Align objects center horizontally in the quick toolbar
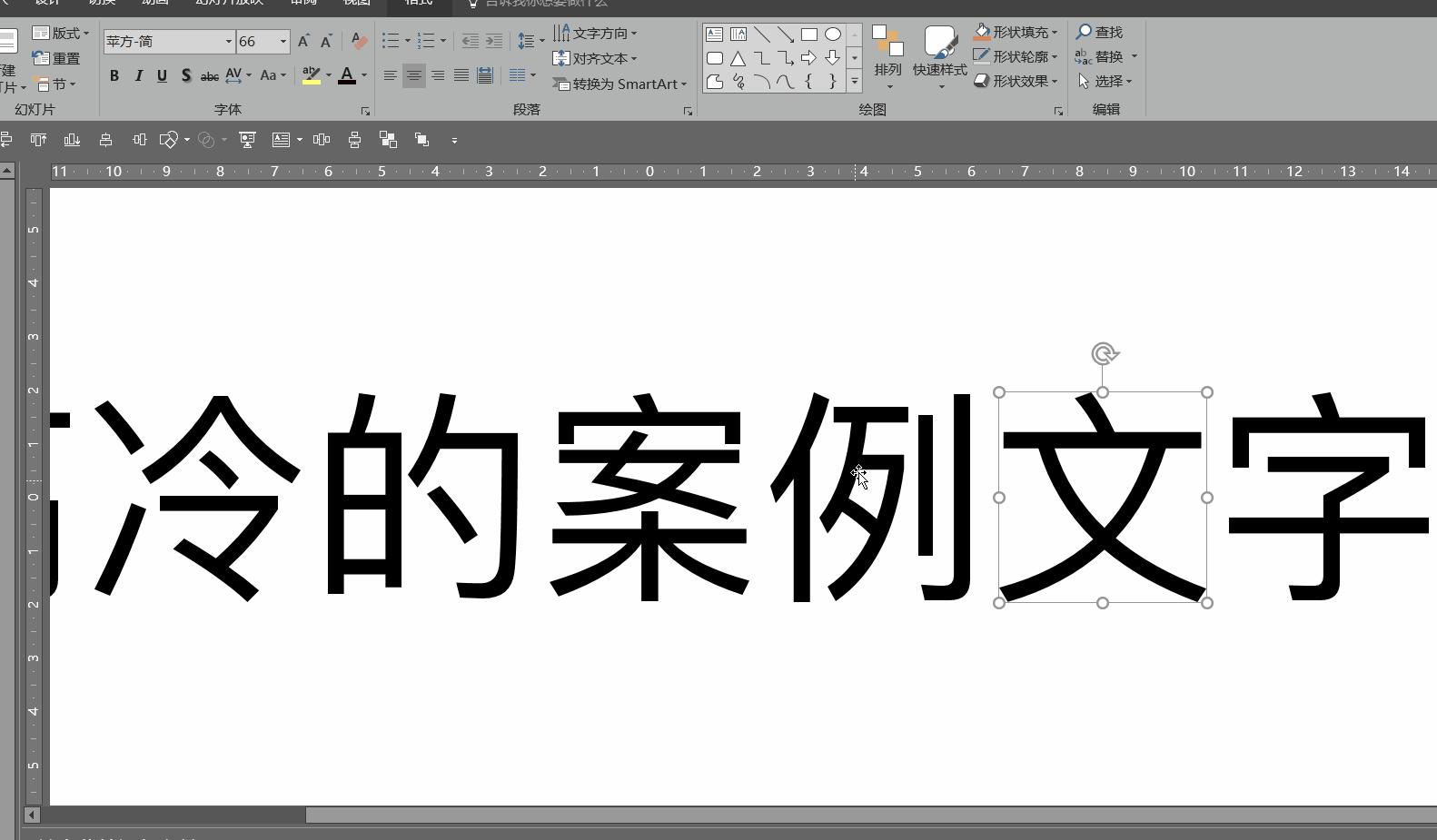The width and height of the screenshot is (1437, 840). point(105,140)
